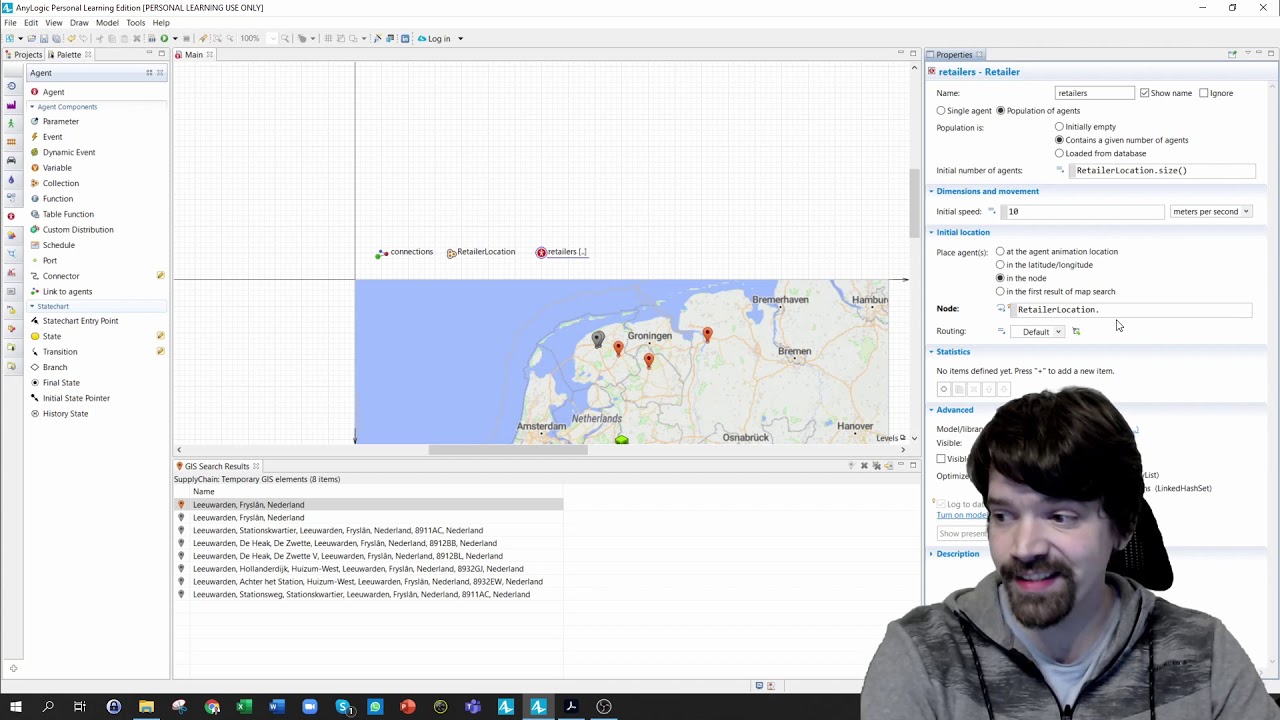Image resolution: width=1280 pixels, height=720 pixels.
Task: Select the Connector palette element
Action: (60, 276)
